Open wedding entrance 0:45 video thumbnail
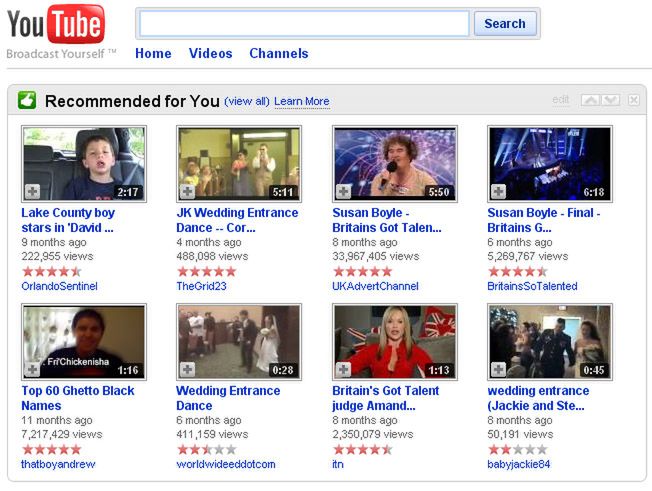The width and height of the screenshot is (652, 491). click(550, 342)
